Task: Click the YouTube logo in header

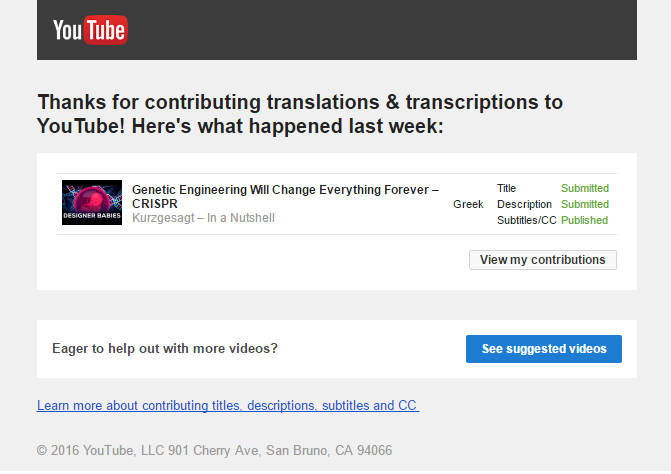Action: point(90,30)
